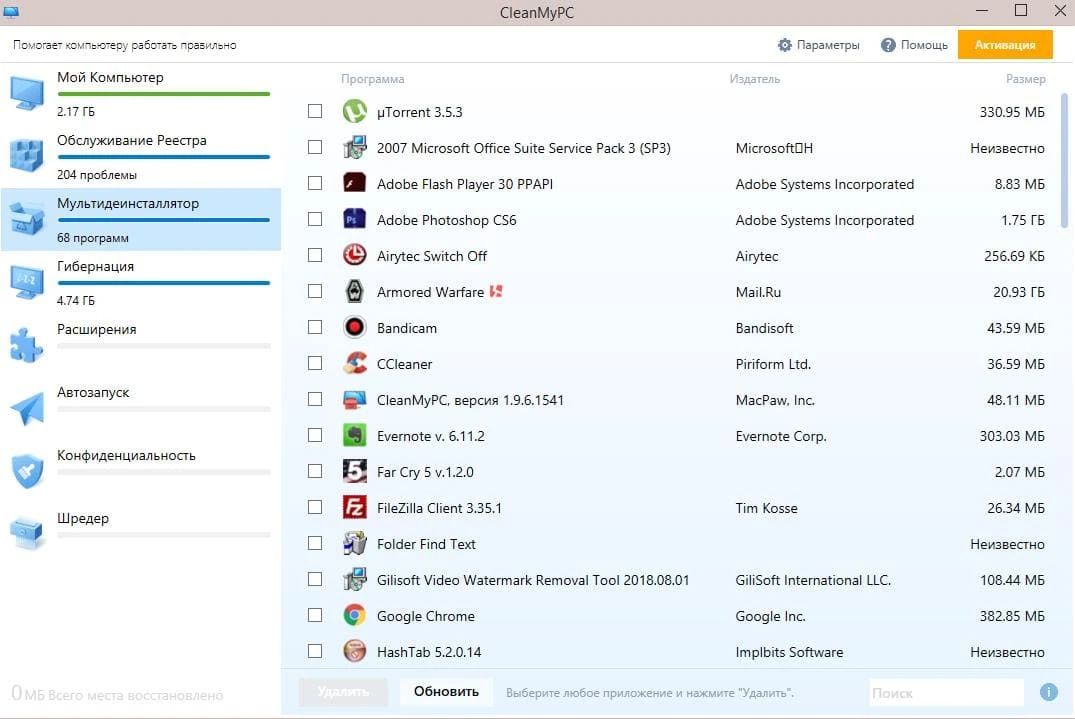The image size is (1075, 719).
Task: Select the Airytec Switch Off program name
Action: click(432, 256)
